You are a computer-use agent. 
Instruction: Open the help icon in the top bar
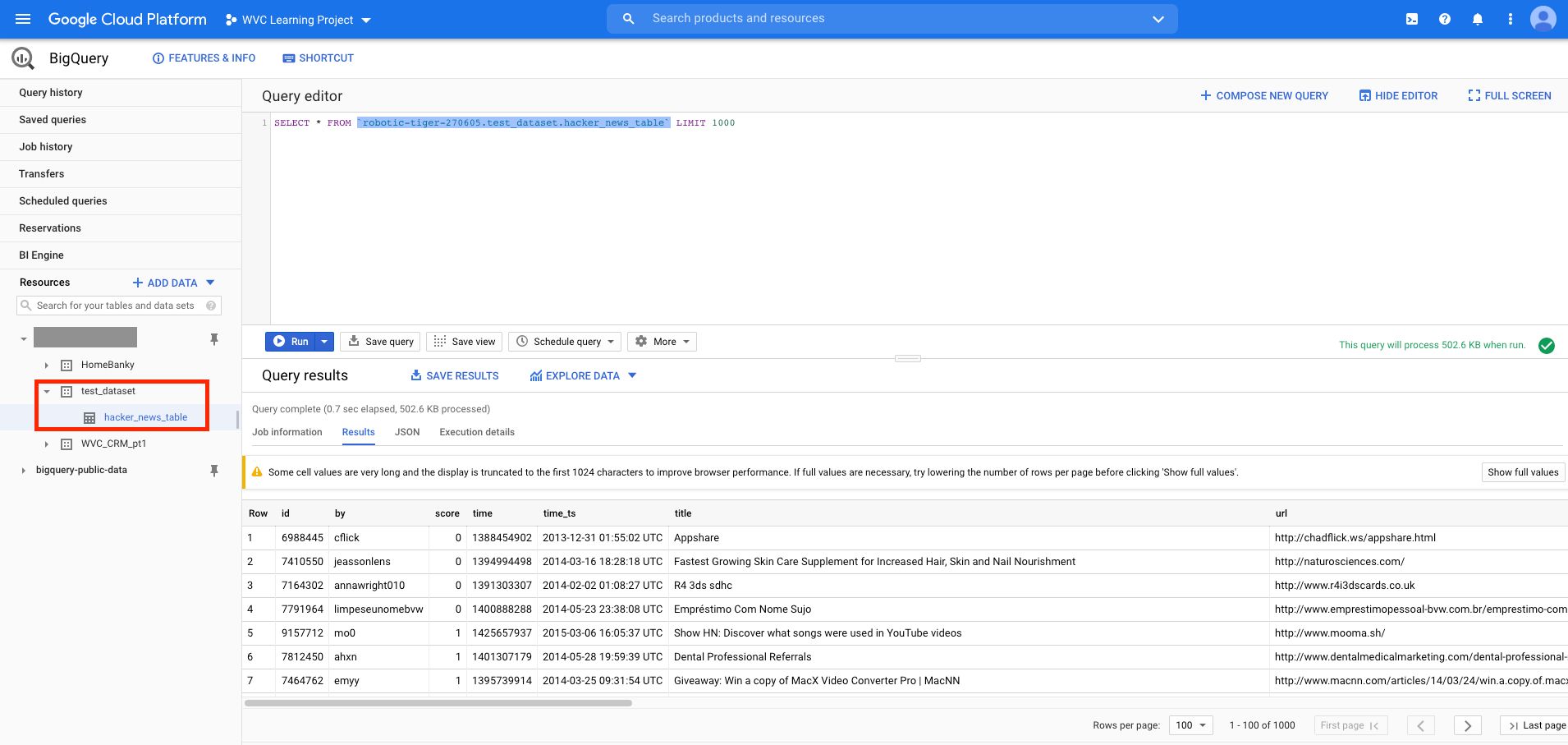[1446, 18]
